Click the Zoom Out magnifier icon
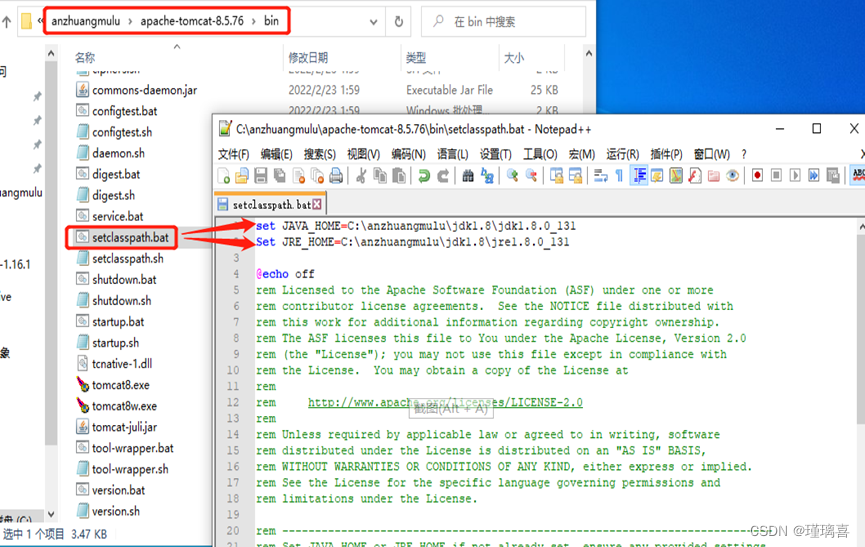865x547 pixels. pyautogui.click(x=531, y=176)
